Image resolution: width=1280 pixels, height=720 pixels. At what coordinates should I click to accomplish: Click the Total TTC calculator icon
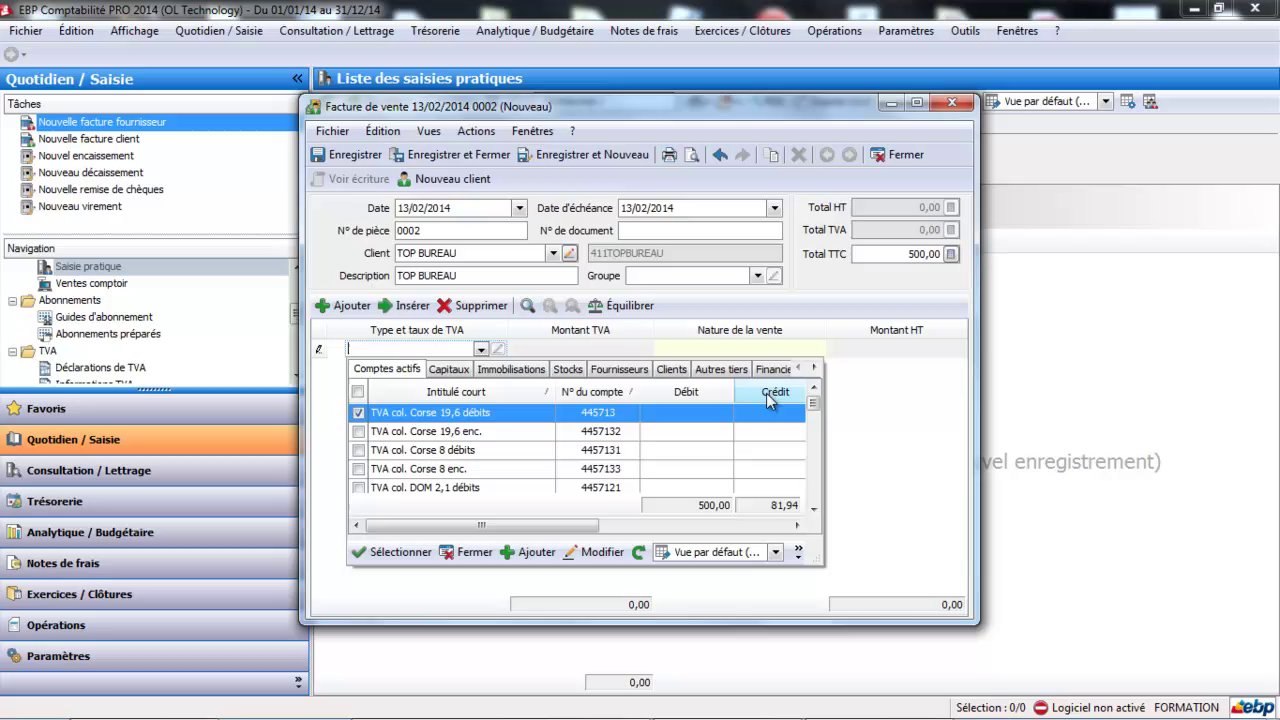coord(951,254)
